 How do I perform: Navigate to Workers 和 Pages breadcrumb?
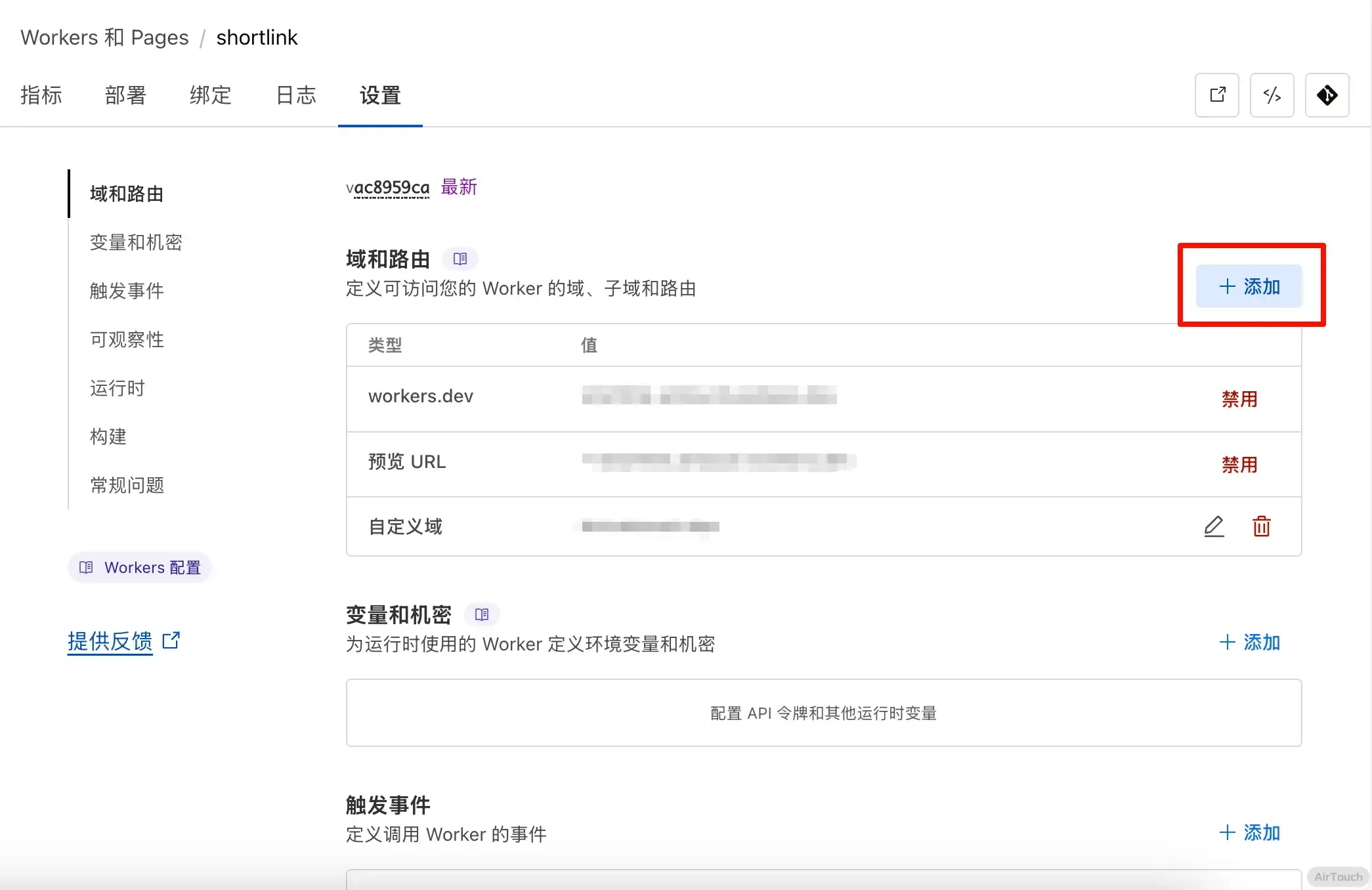point(104,37)
